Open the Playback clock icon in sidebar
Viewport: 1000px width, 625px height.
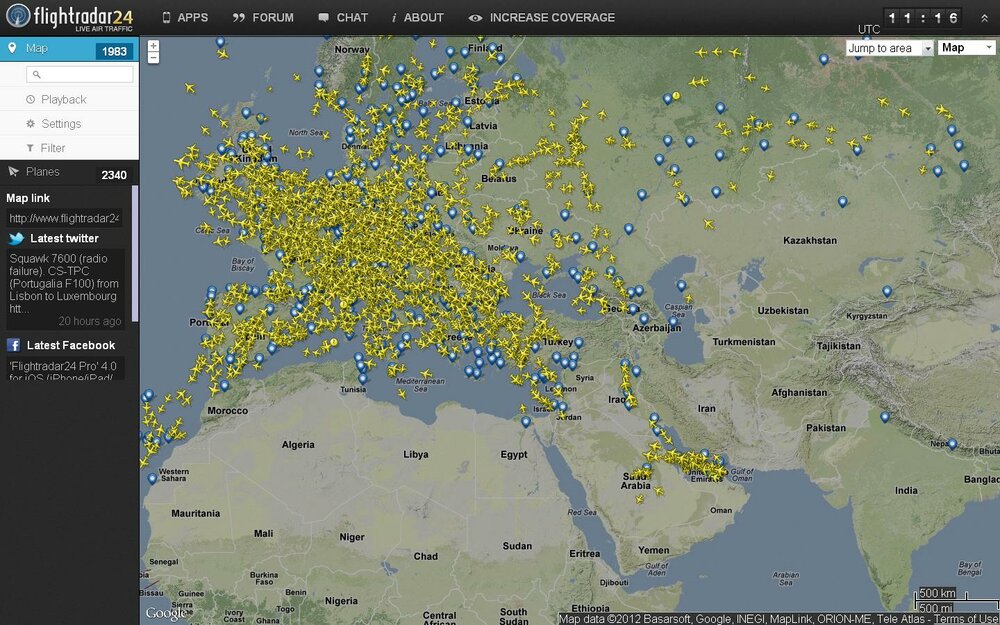(30, 99)
